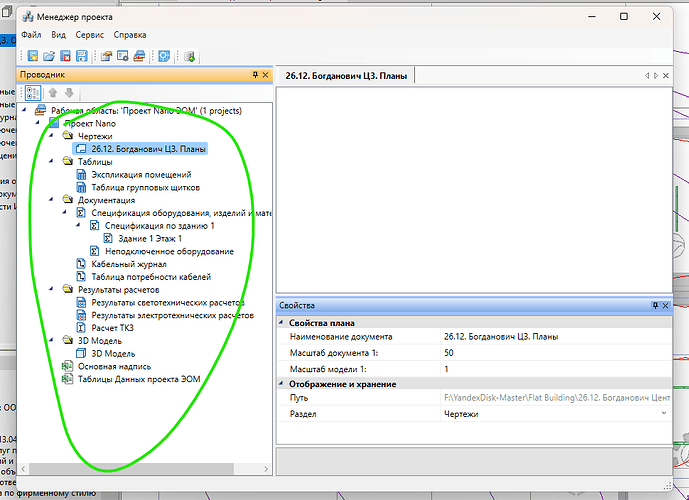Click the open folder toolbar icon
The width and height of the screenshot is (689, 500).
(49, 56)
